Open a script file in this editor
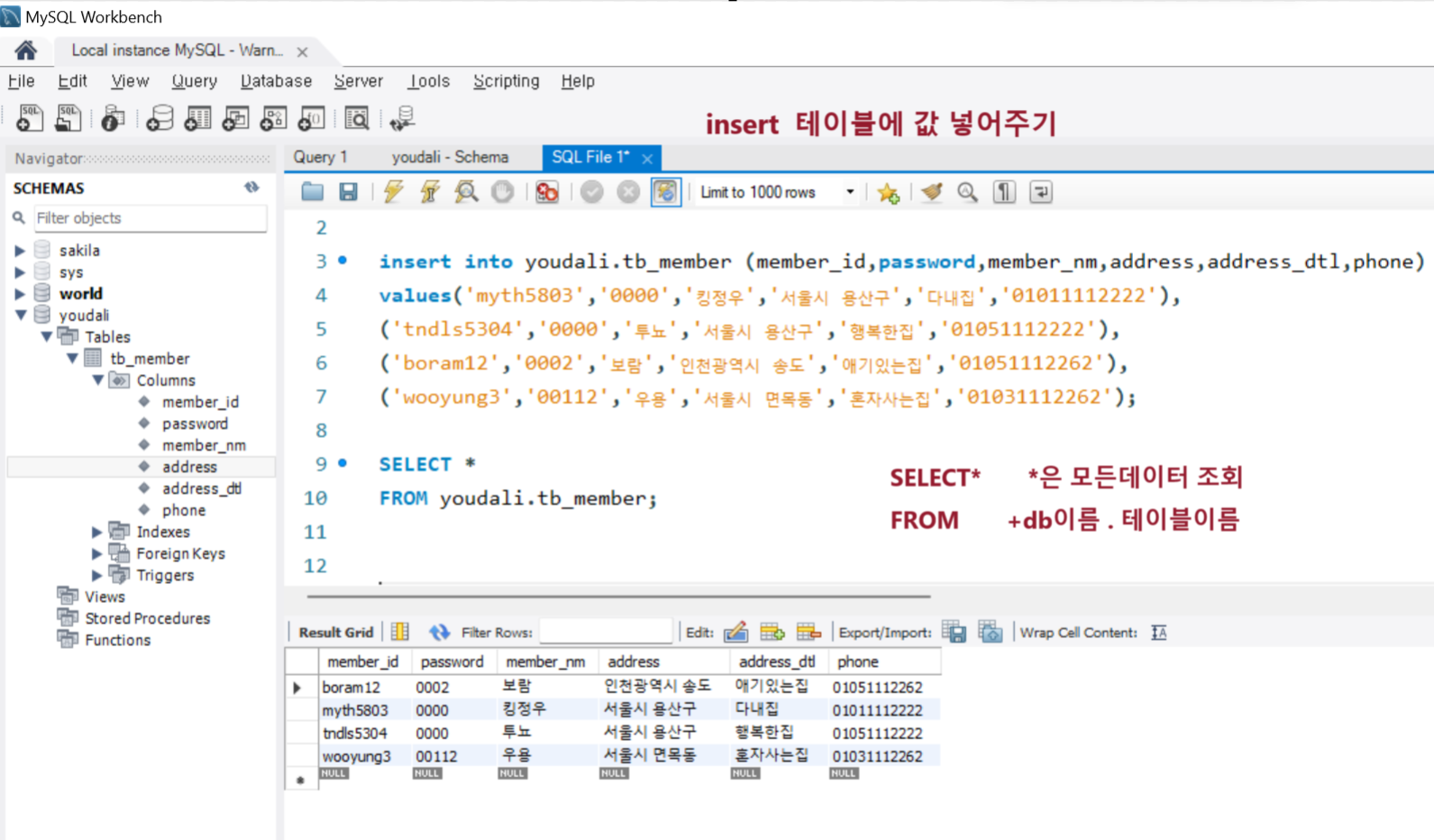1434x840 pixels. pyautogui.click(x=313, y=192)
